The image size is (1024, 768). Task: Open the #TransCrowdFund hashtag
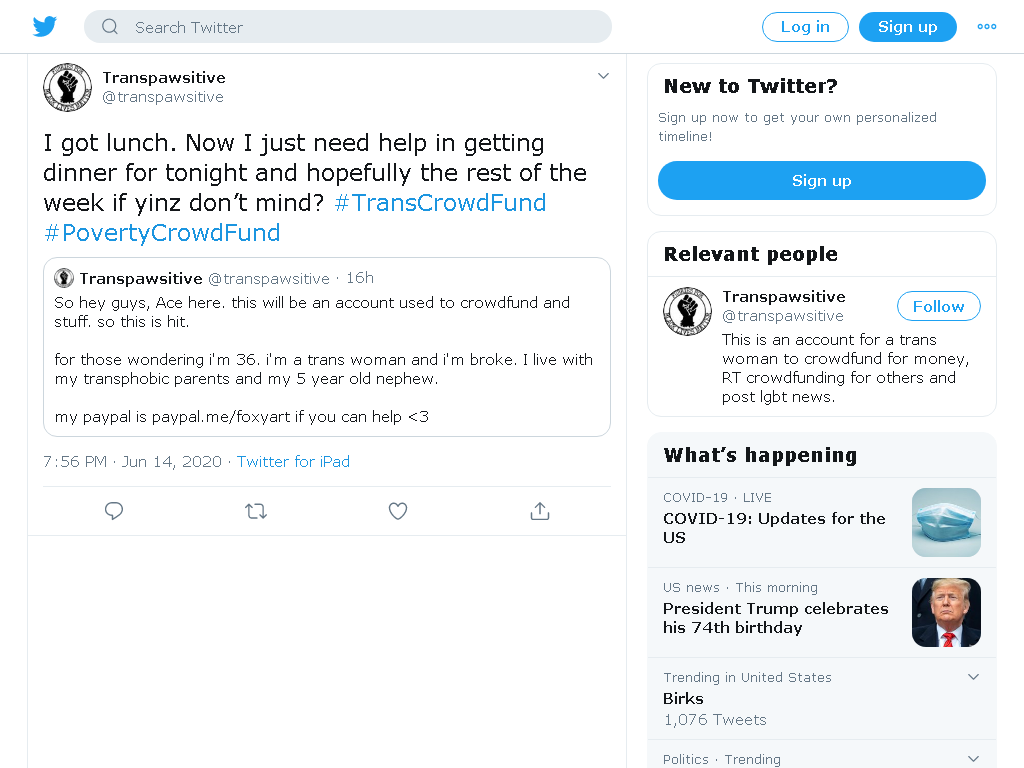[440, 202]
